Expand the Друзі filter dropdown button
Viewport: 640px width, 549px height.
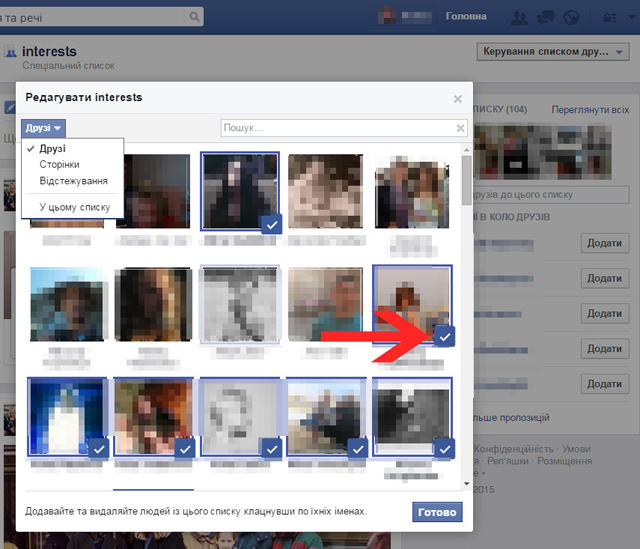[44, 129]
